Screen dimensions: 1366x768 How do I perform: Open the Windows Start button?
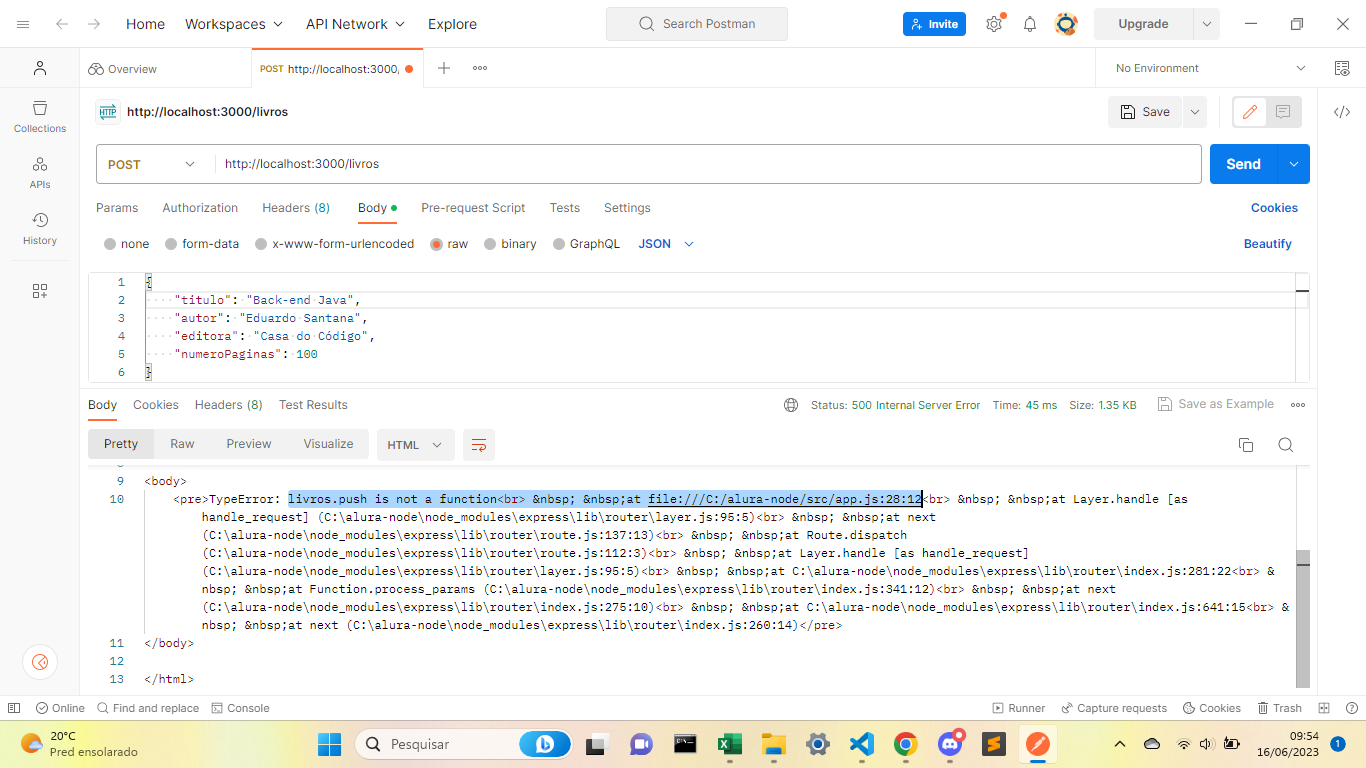tap(329, 744)
